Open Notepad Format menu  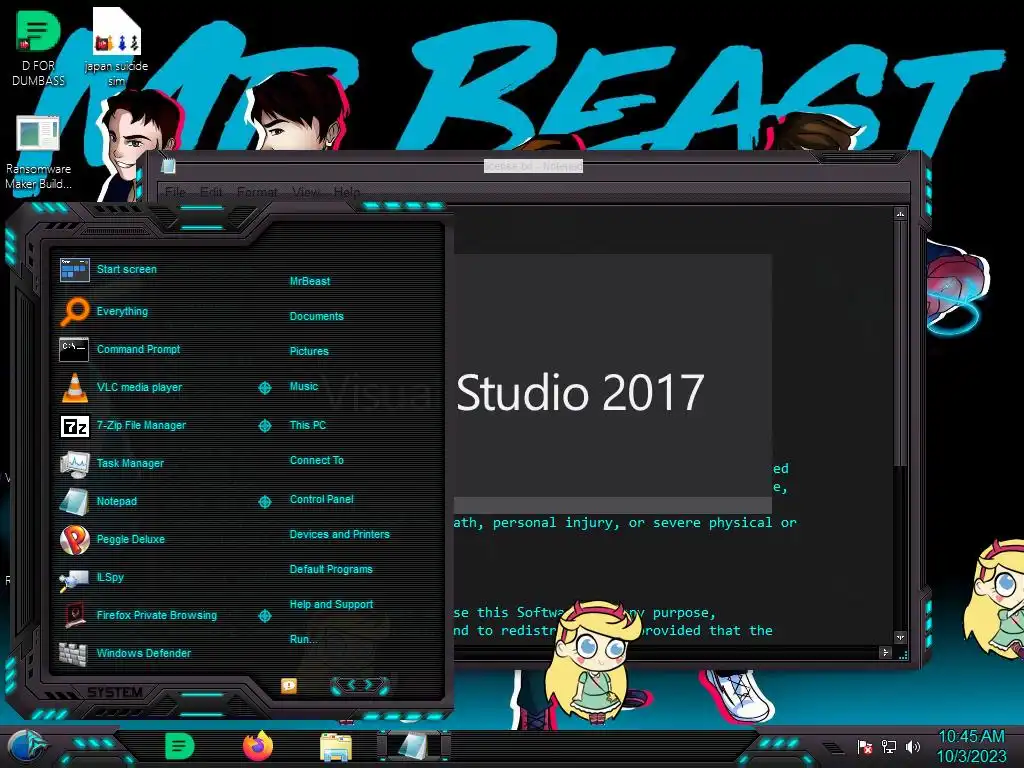[257, 192]
